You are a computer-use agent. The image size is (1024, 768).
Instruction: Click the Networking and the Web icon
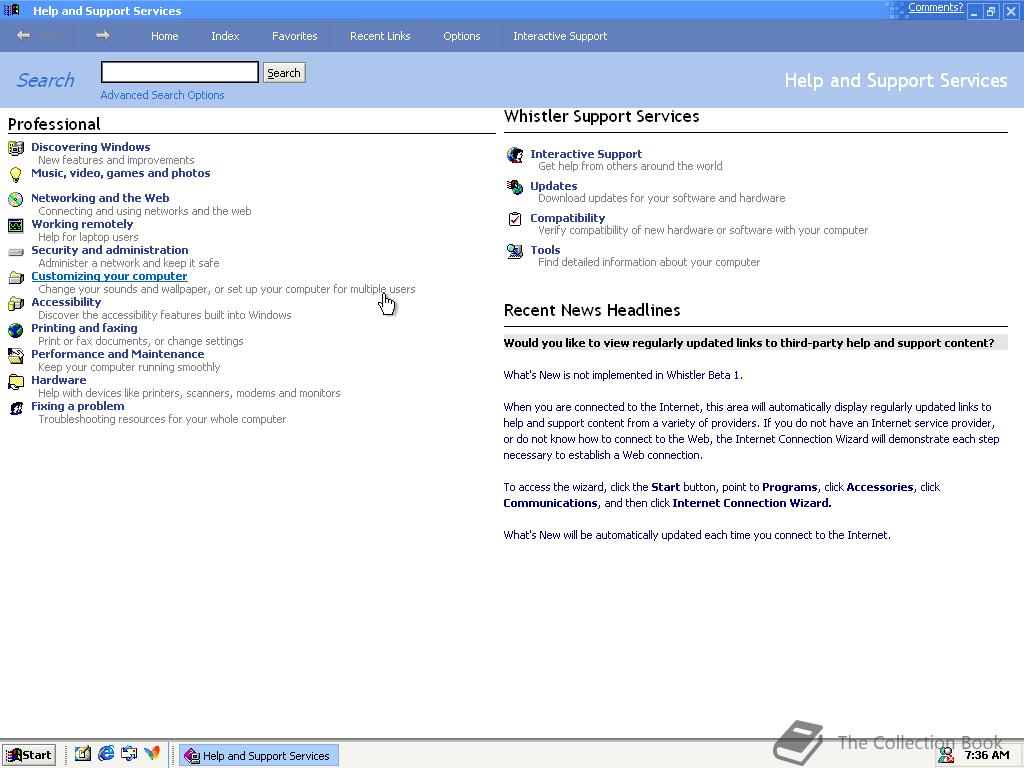point(16,199)
